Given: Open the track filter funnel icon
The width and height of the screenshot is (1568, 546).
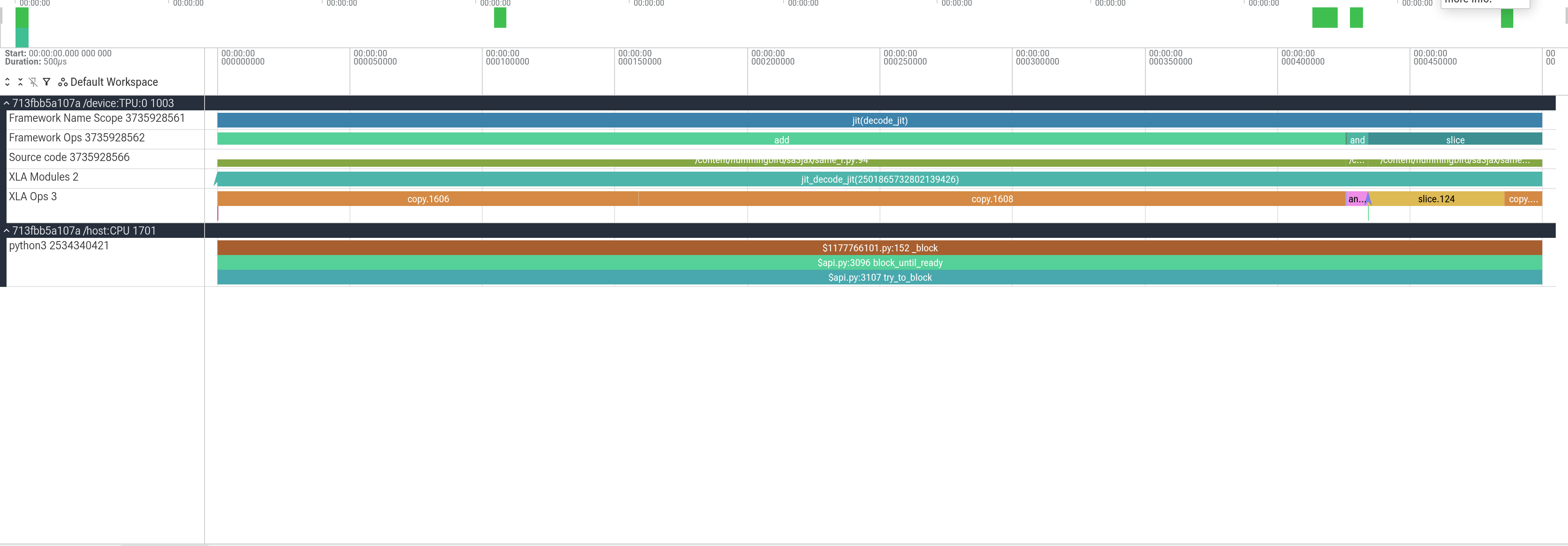Looking at the screenshot, I should tap(46, 82).
